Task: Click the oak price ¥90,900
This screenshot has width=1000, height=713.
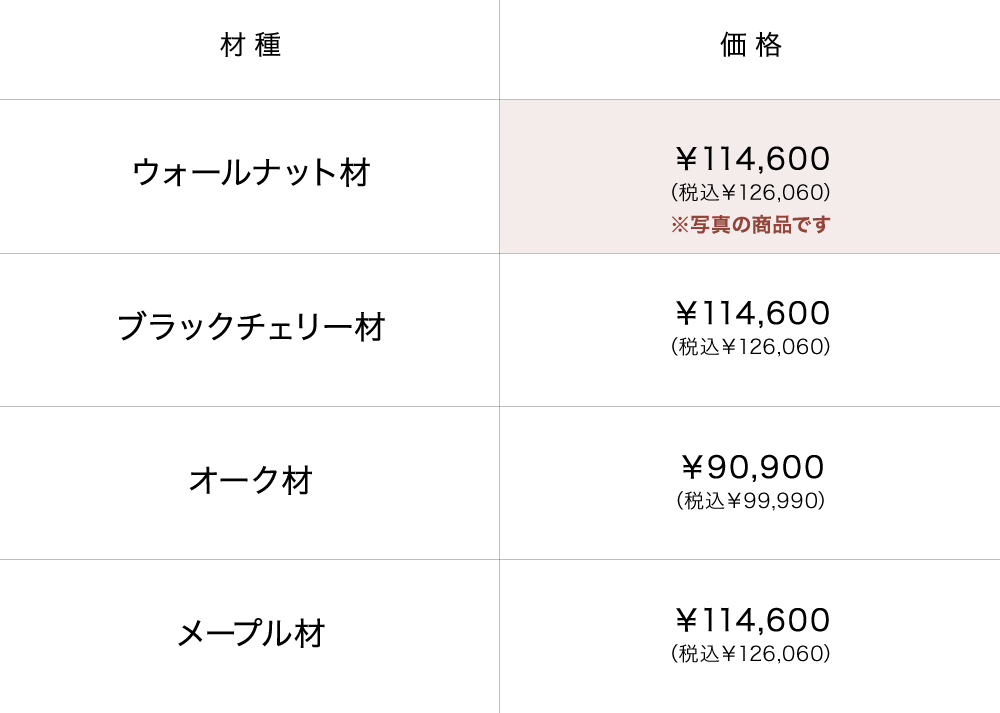Action: tap(752, 467)
